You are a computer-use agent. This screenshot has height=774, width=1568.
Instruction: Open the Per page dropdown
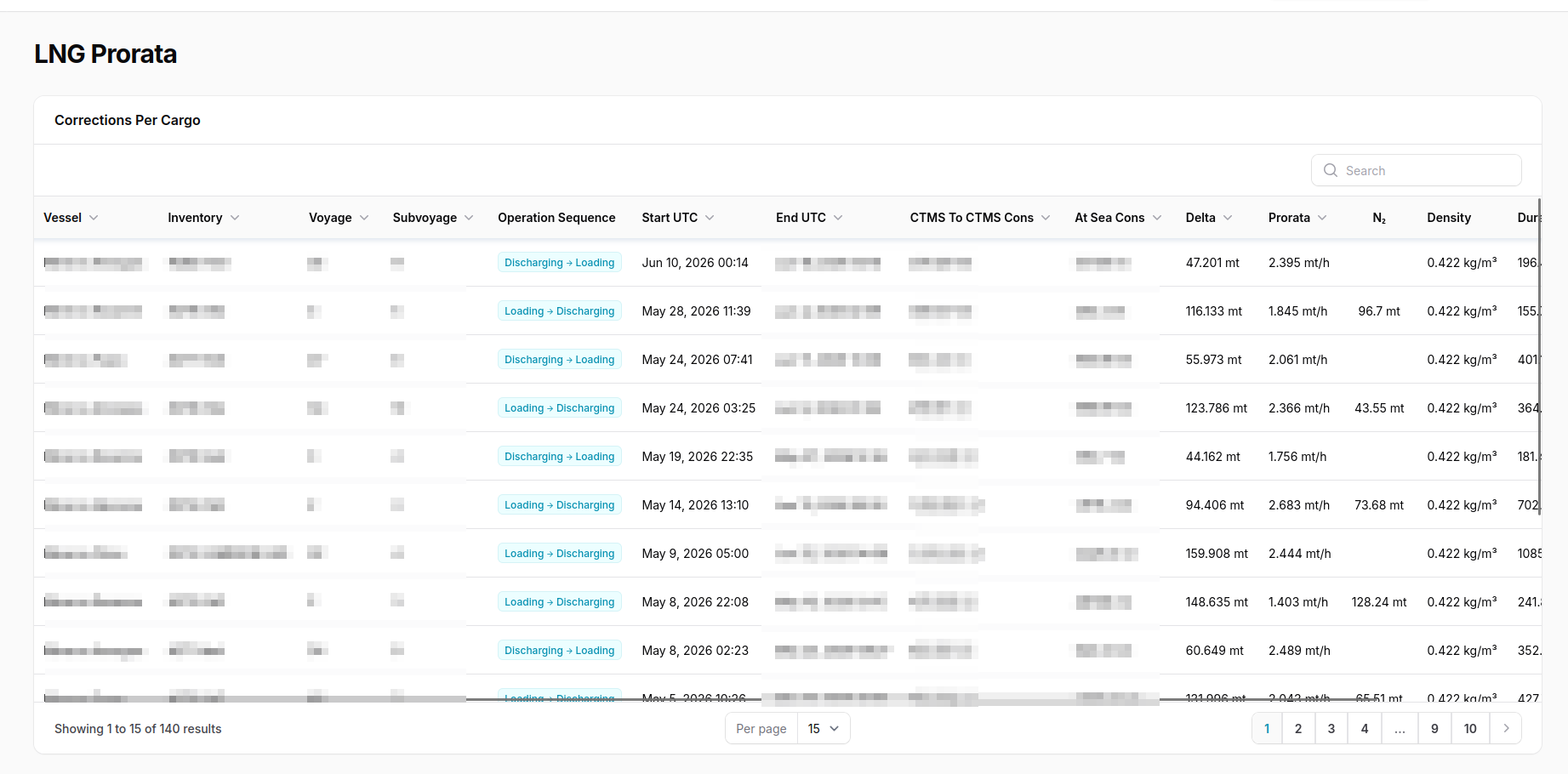coord(824,728)
